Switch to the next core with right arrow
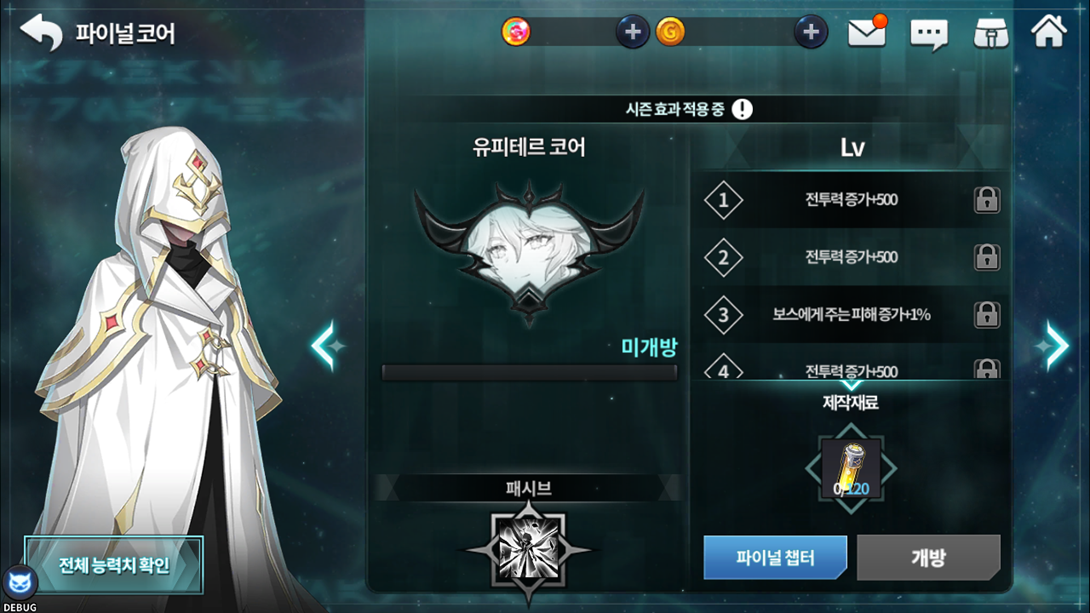Screen dimensions: 1090x613 pos(1054,345)
